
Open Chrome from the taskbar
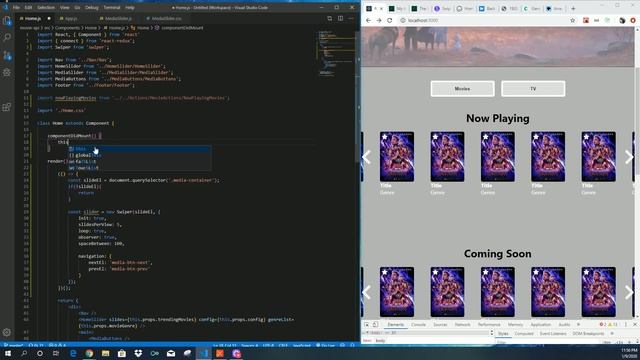click(x=89, y=353)
